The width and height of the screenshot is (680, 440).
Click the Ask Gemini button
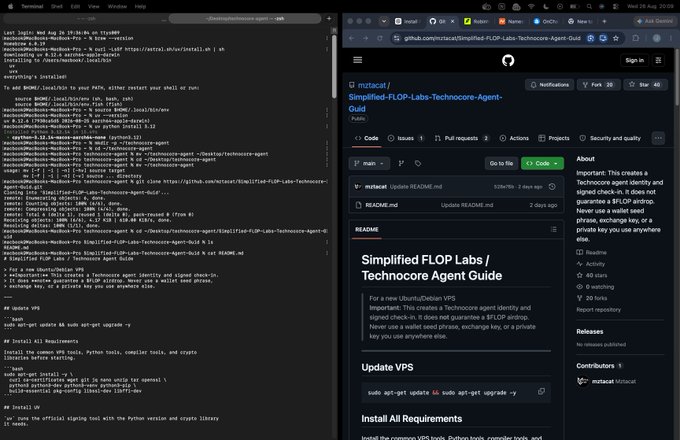pos(654,21)
